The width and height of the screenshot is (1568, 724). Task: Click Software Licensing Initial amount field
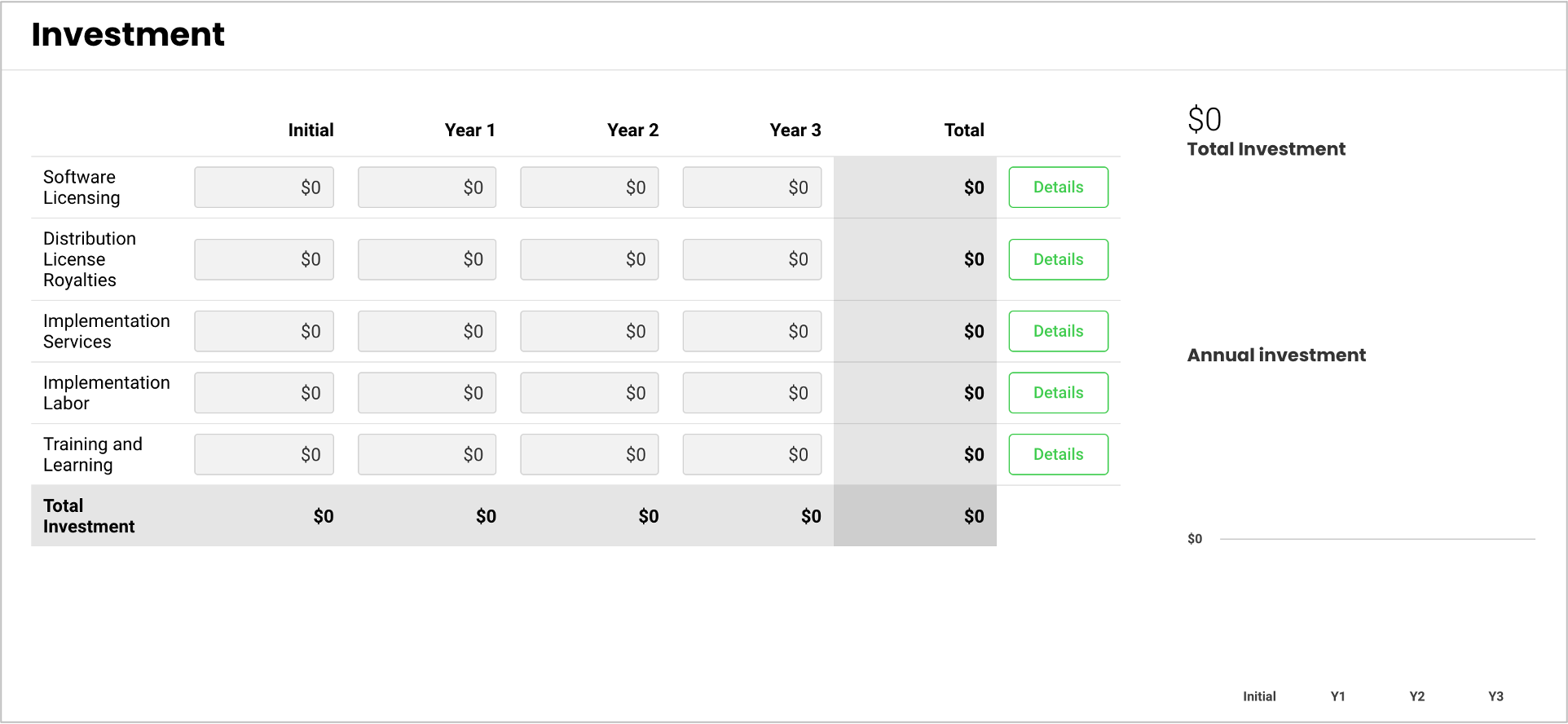coord(264,188)
